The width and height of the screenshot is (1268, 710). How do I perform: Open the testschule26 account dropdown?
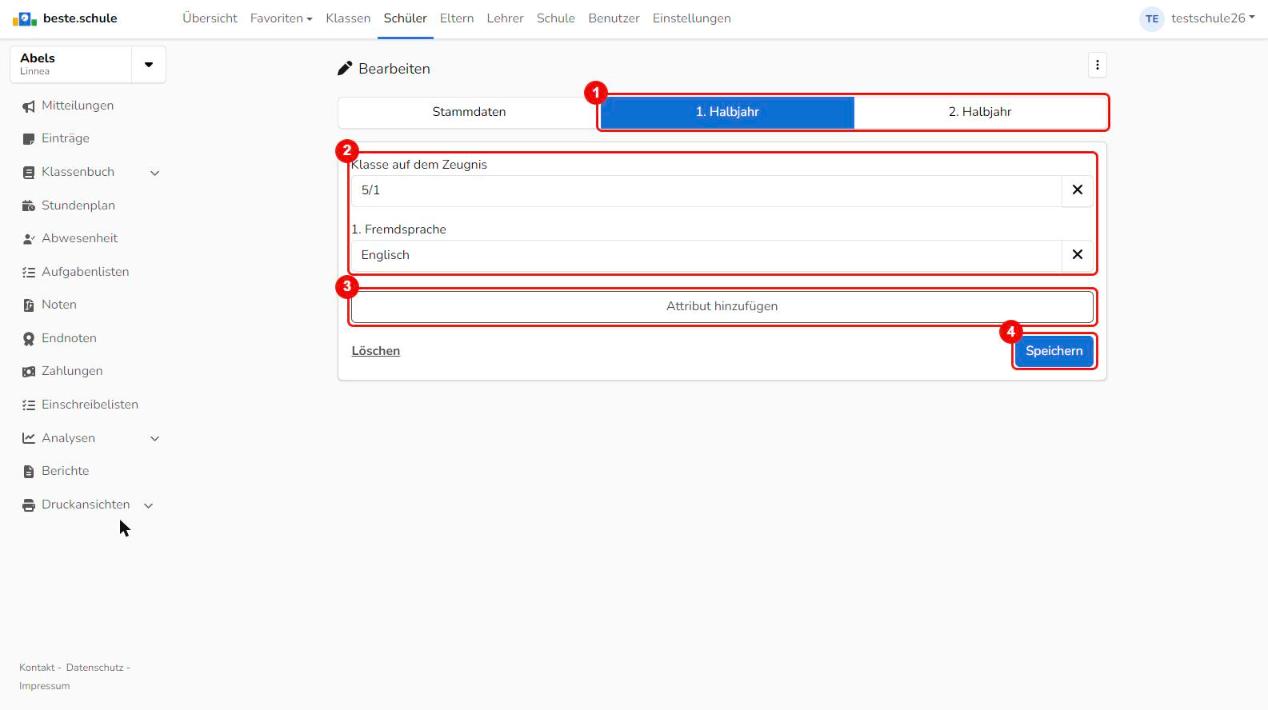click(x=1213, y=18)
